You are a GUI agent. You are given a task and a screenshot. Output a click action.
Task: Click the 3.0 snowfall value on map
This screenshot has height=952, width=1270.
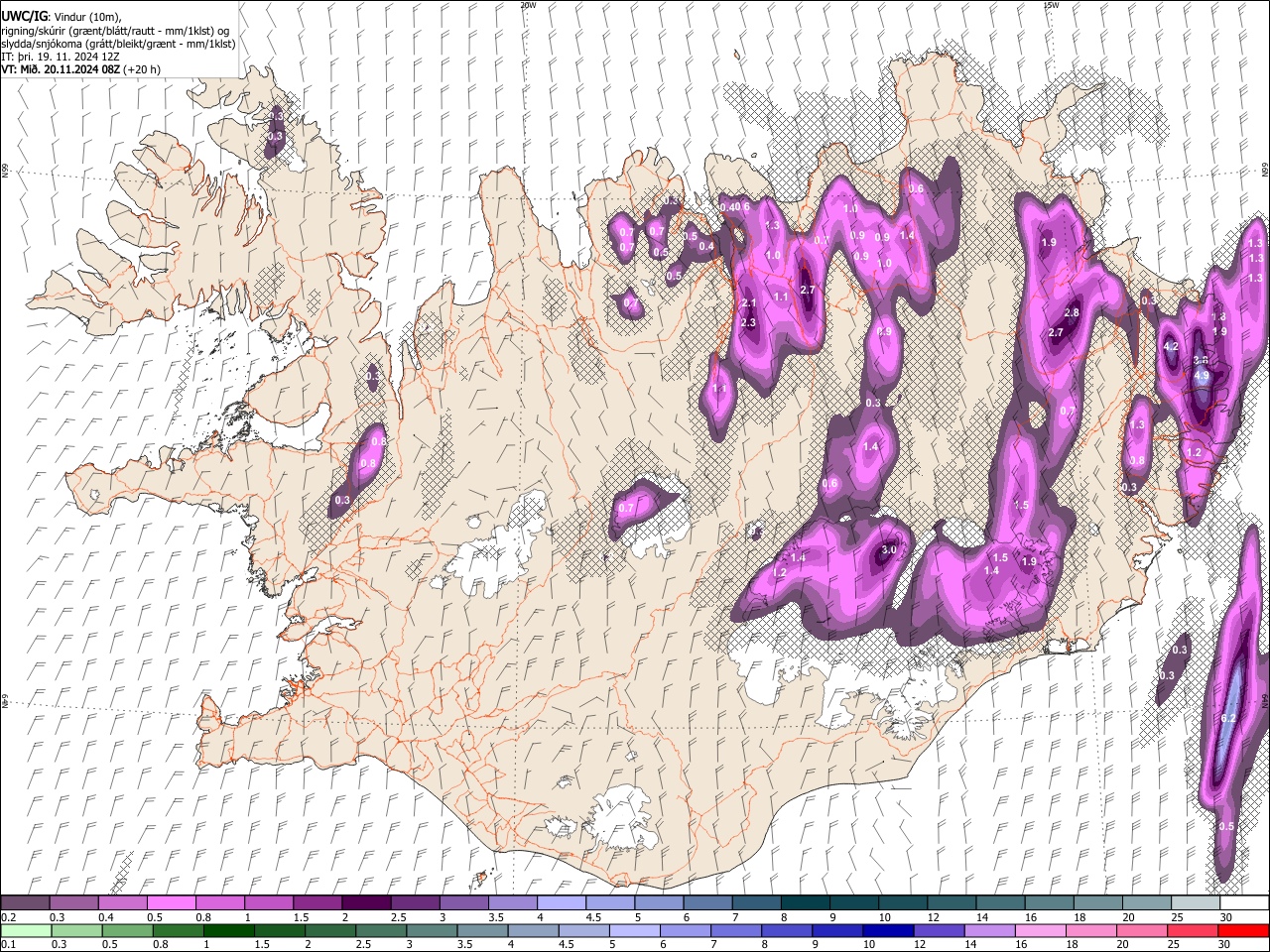889,550
